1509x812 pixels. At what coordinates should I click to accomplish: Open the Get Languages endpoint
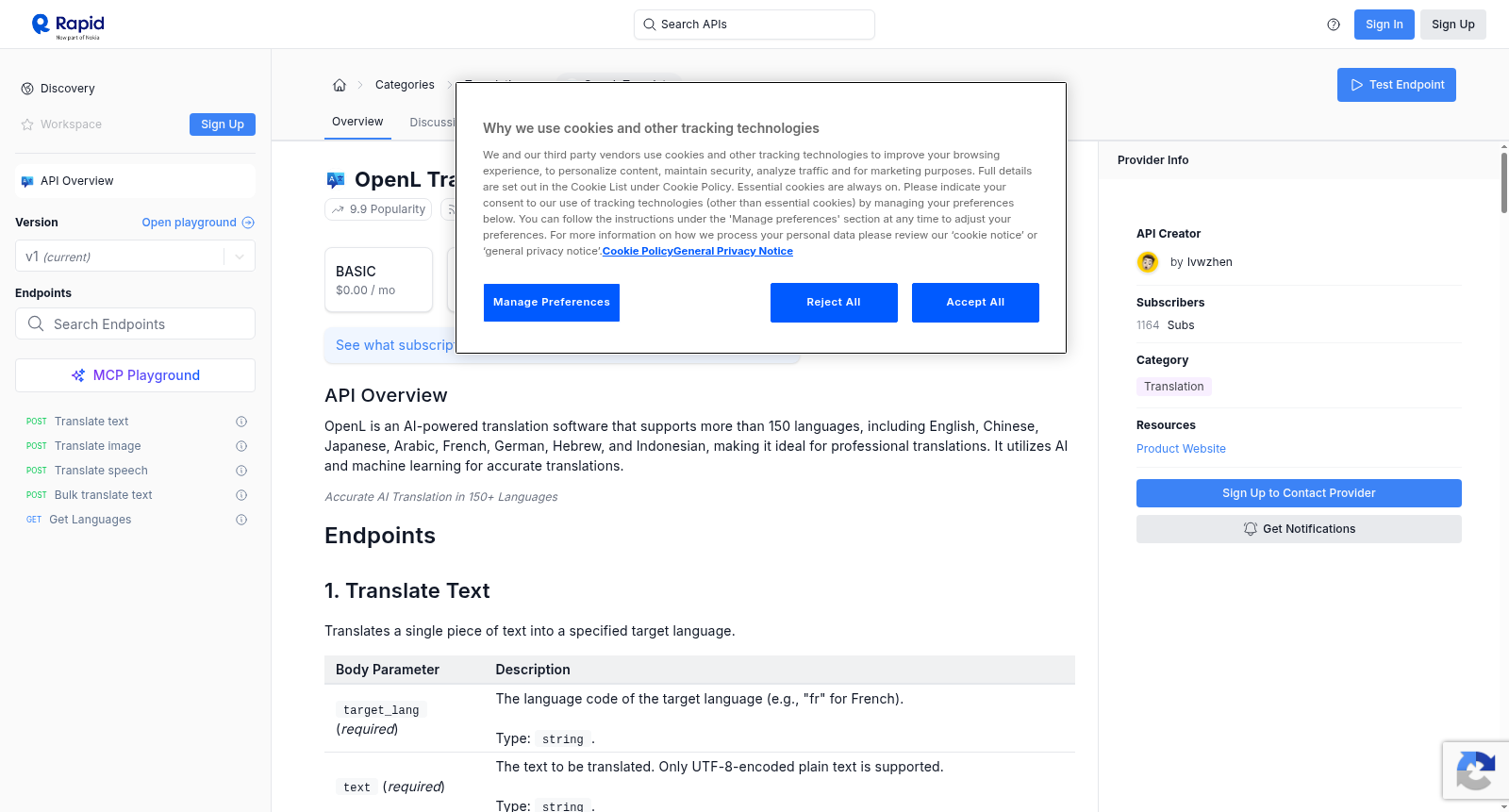[x=91, y=520]
